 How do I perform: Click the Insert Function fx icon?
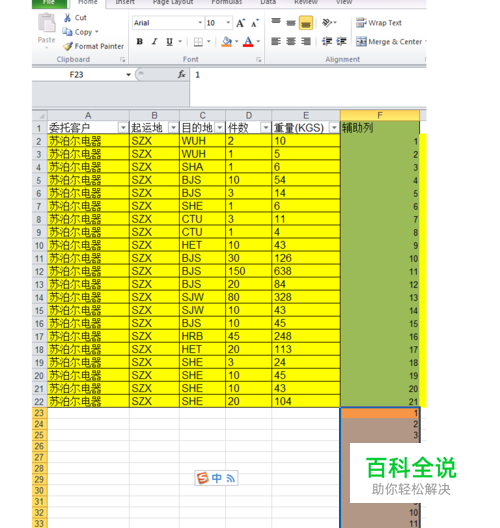tap(181, 74)
